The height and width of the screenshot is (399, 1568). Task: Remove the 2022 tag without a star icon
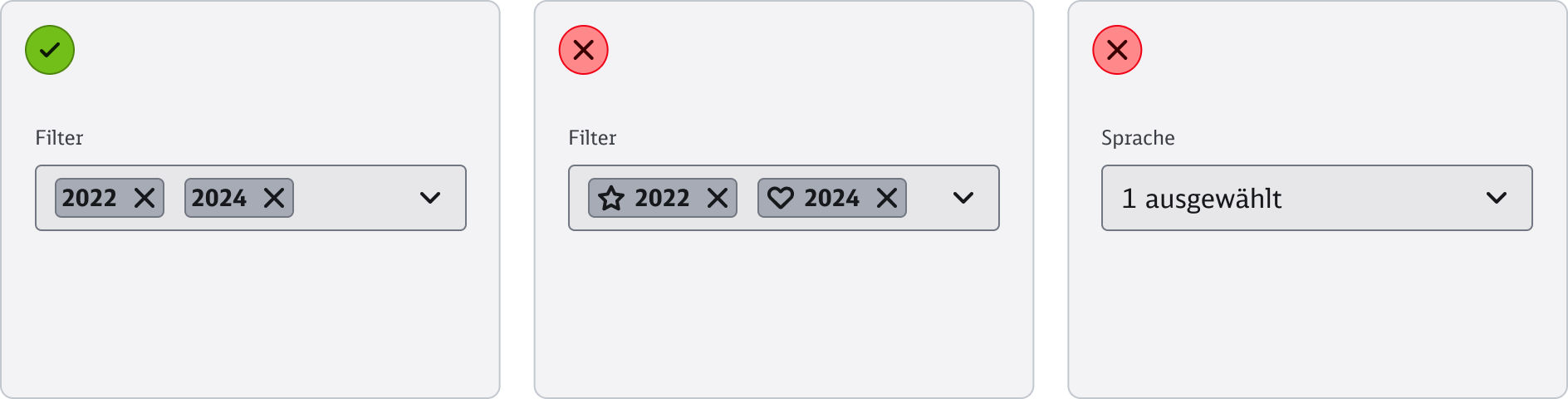[x=145, y=198]
